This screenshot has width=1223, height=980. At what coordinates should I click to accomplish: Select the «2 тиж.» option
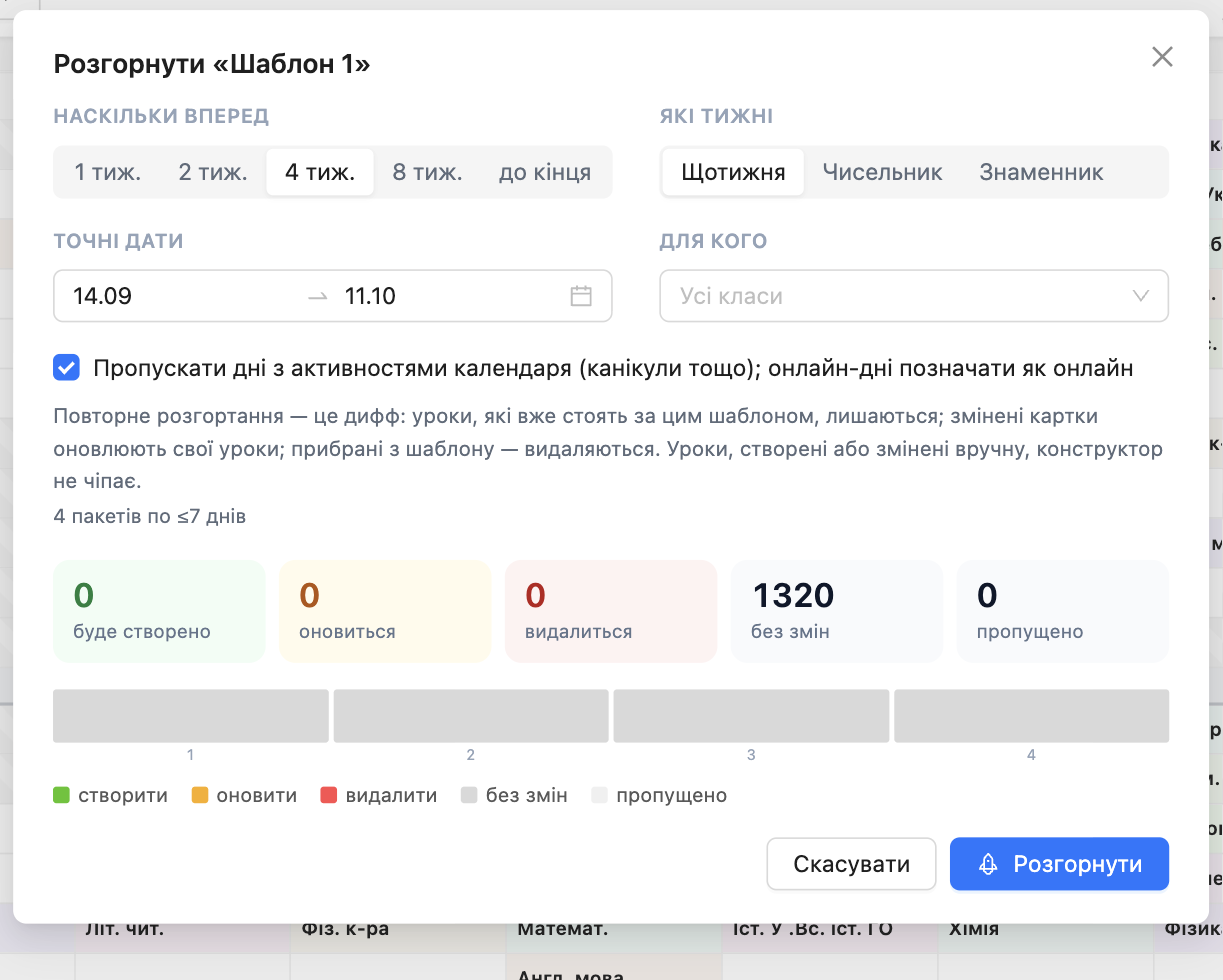(x=213, y=172)
